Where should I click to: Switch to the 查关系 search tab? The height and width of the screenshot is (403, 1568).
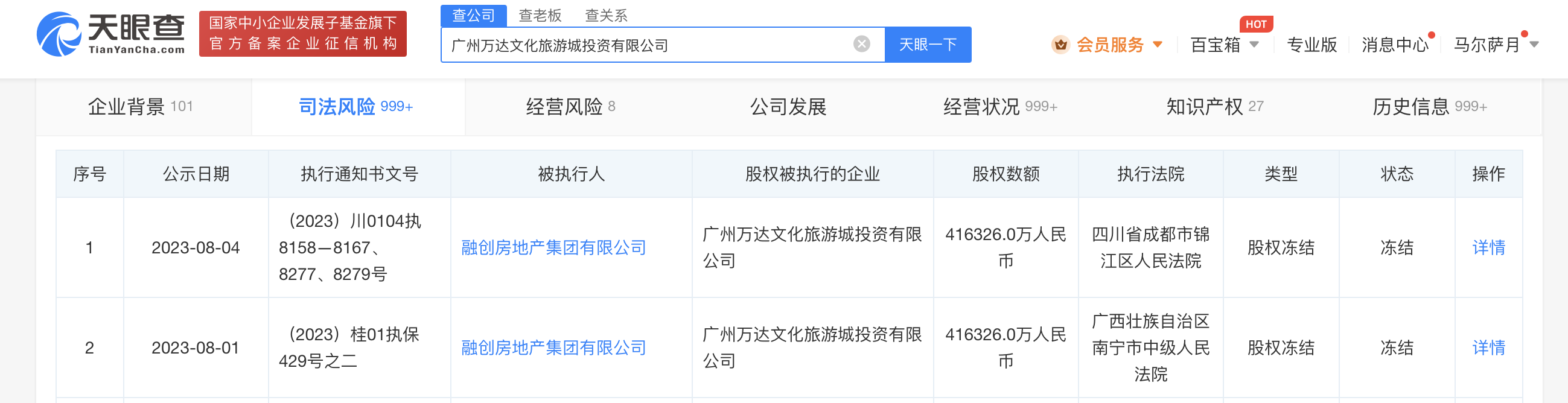605,15
